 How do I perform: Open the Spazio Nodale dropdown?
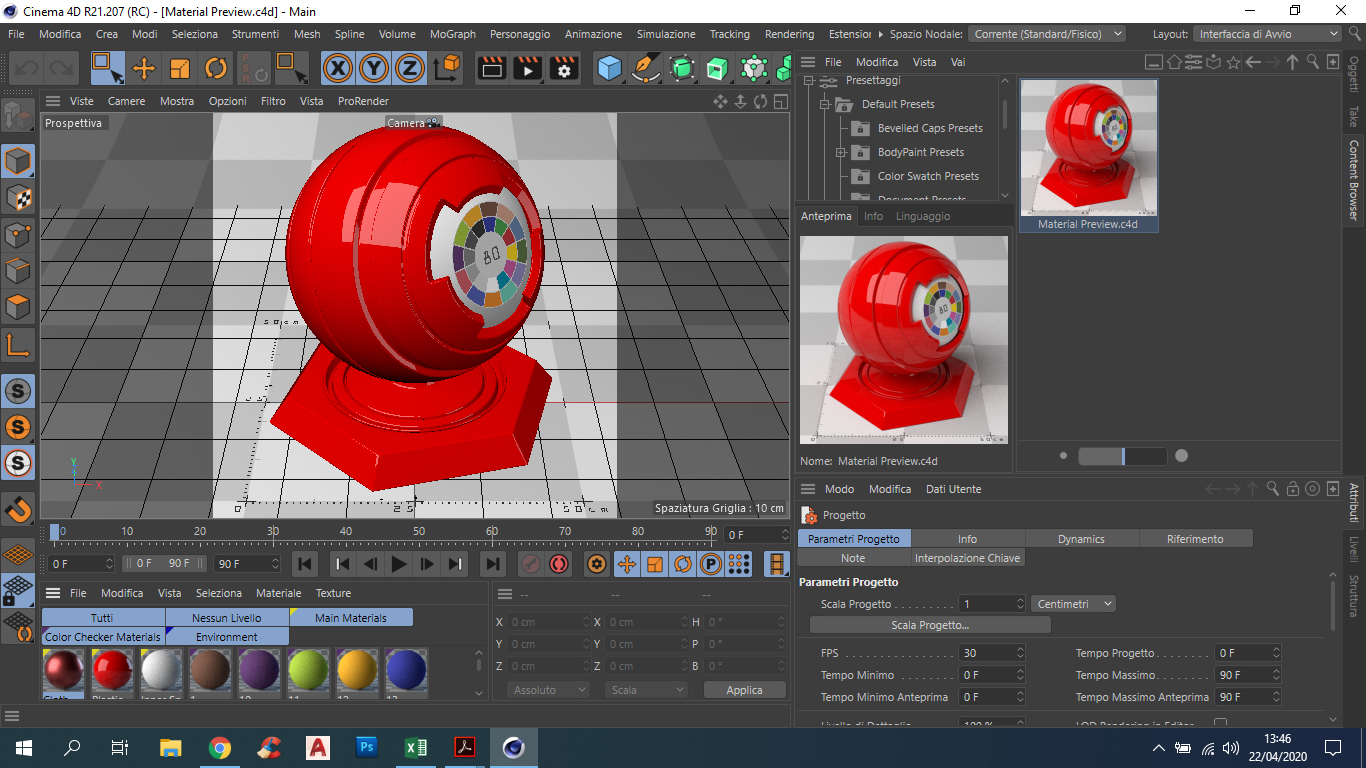(x=1048, y=34)
